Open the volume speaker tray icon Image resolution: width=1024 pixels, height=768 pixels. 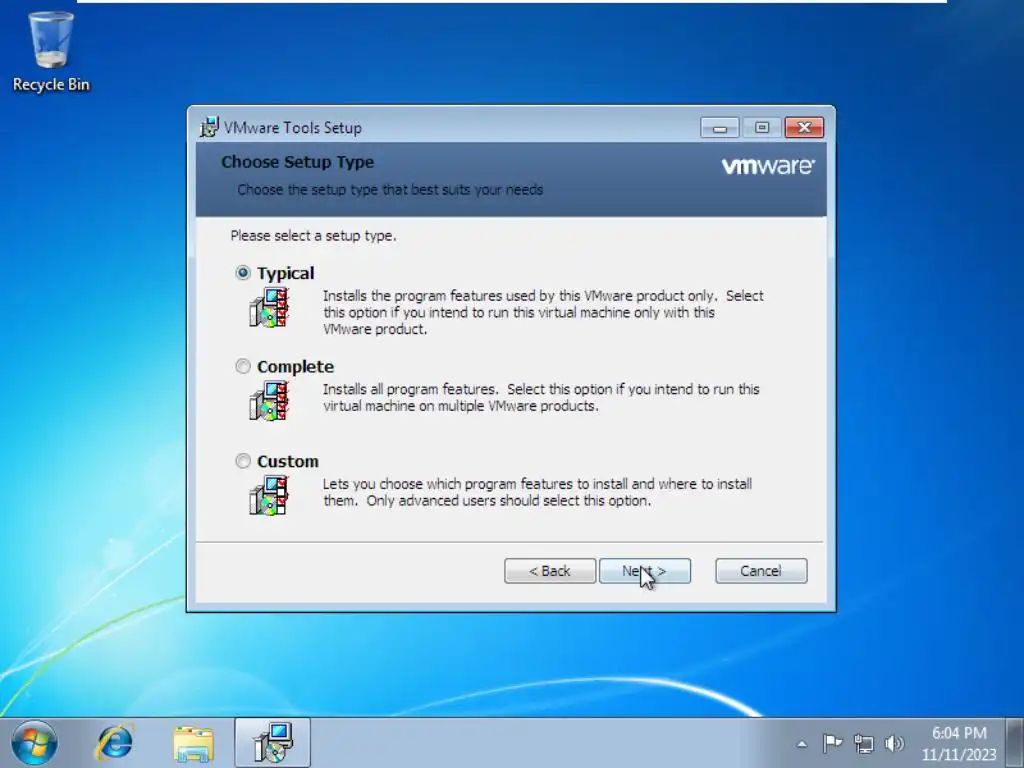[x=894, y=743]
